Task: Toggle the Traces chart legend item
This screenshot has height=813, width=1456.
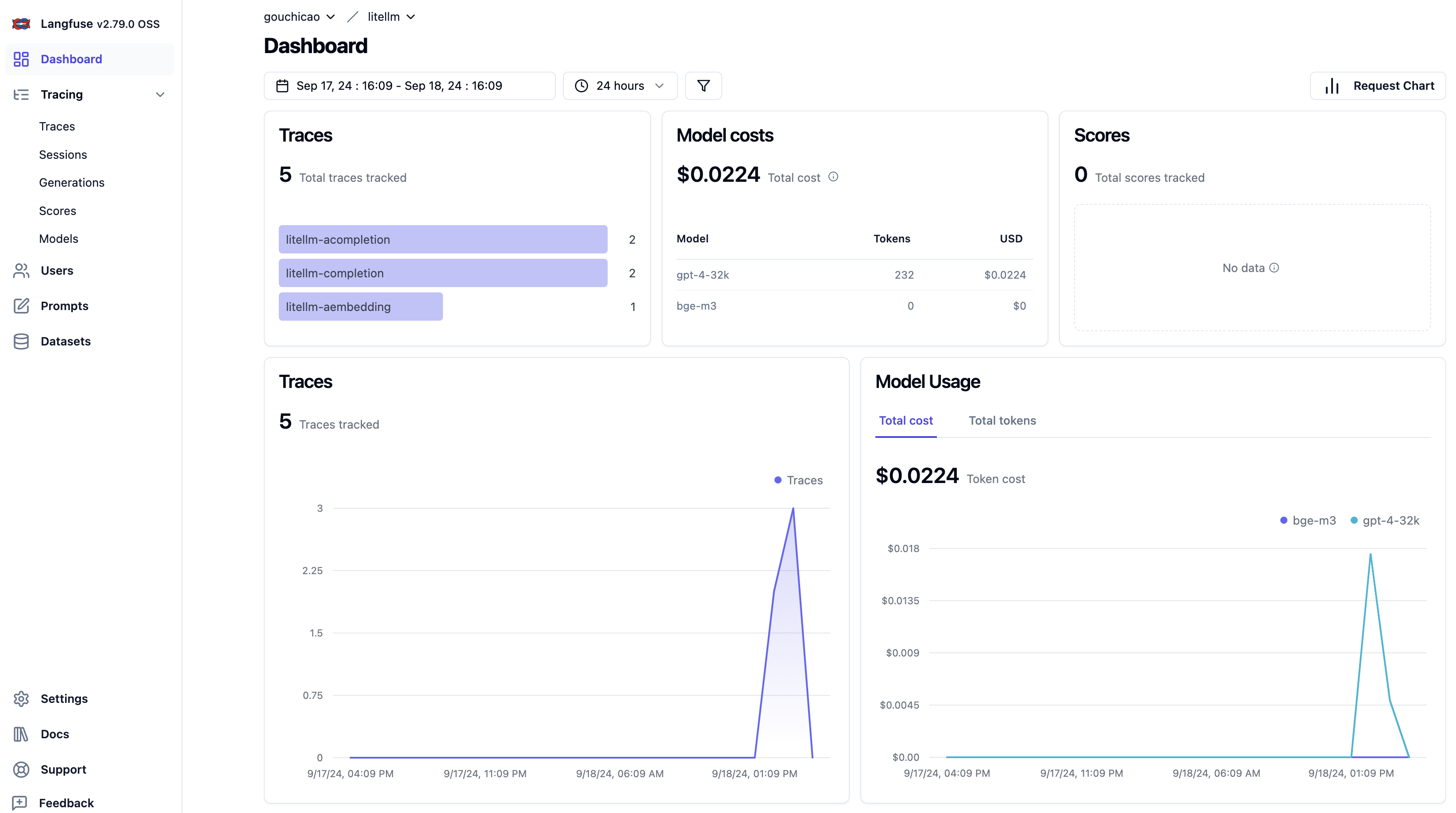Action: (798, 480)
